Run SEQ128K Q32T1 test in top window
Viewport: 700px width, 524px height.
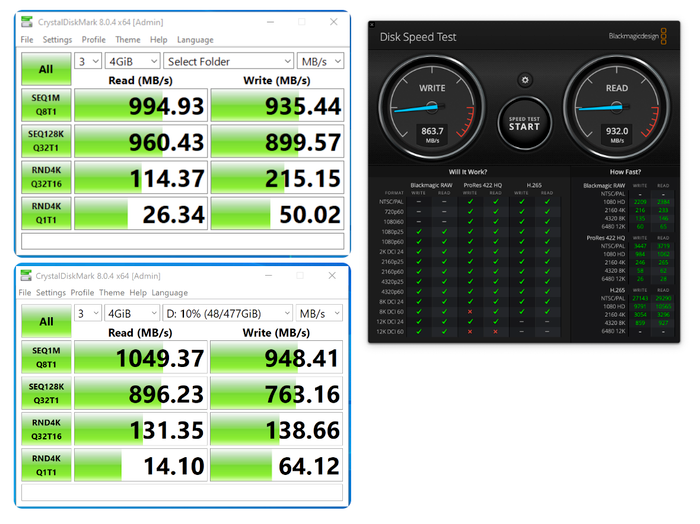click(46, 141)
